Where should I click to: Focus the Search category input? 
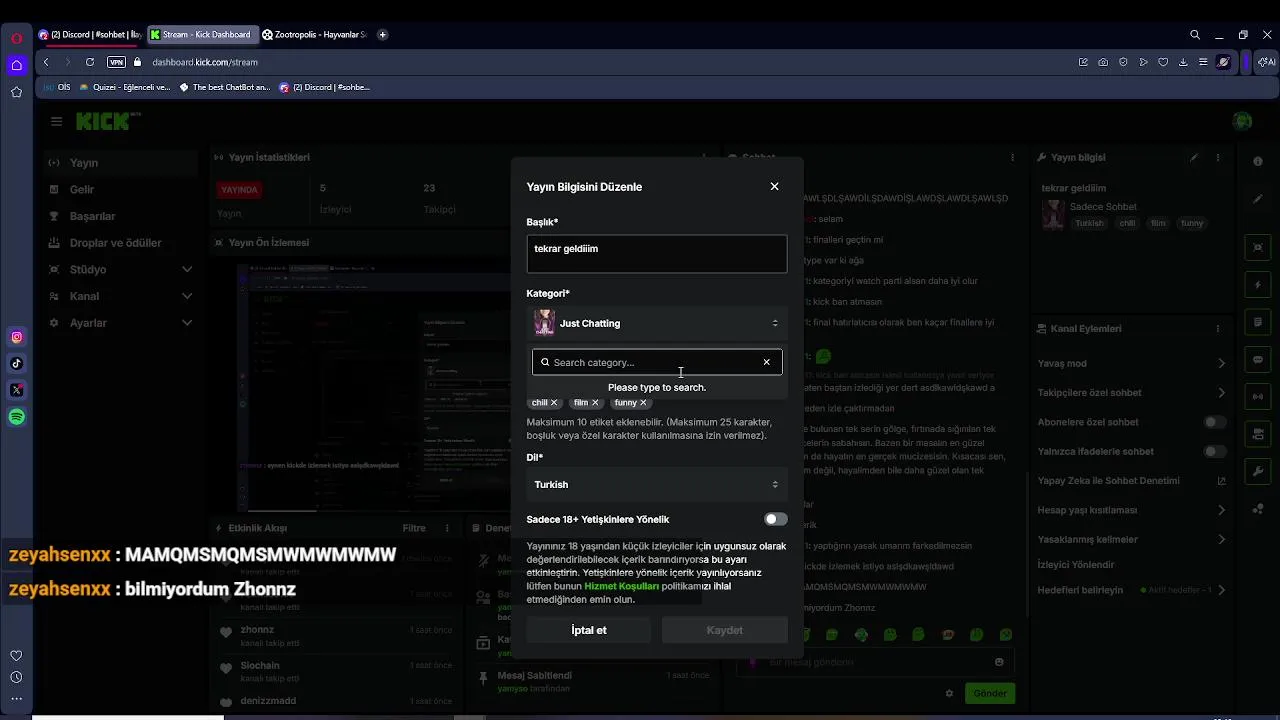(x=655, y=362)
